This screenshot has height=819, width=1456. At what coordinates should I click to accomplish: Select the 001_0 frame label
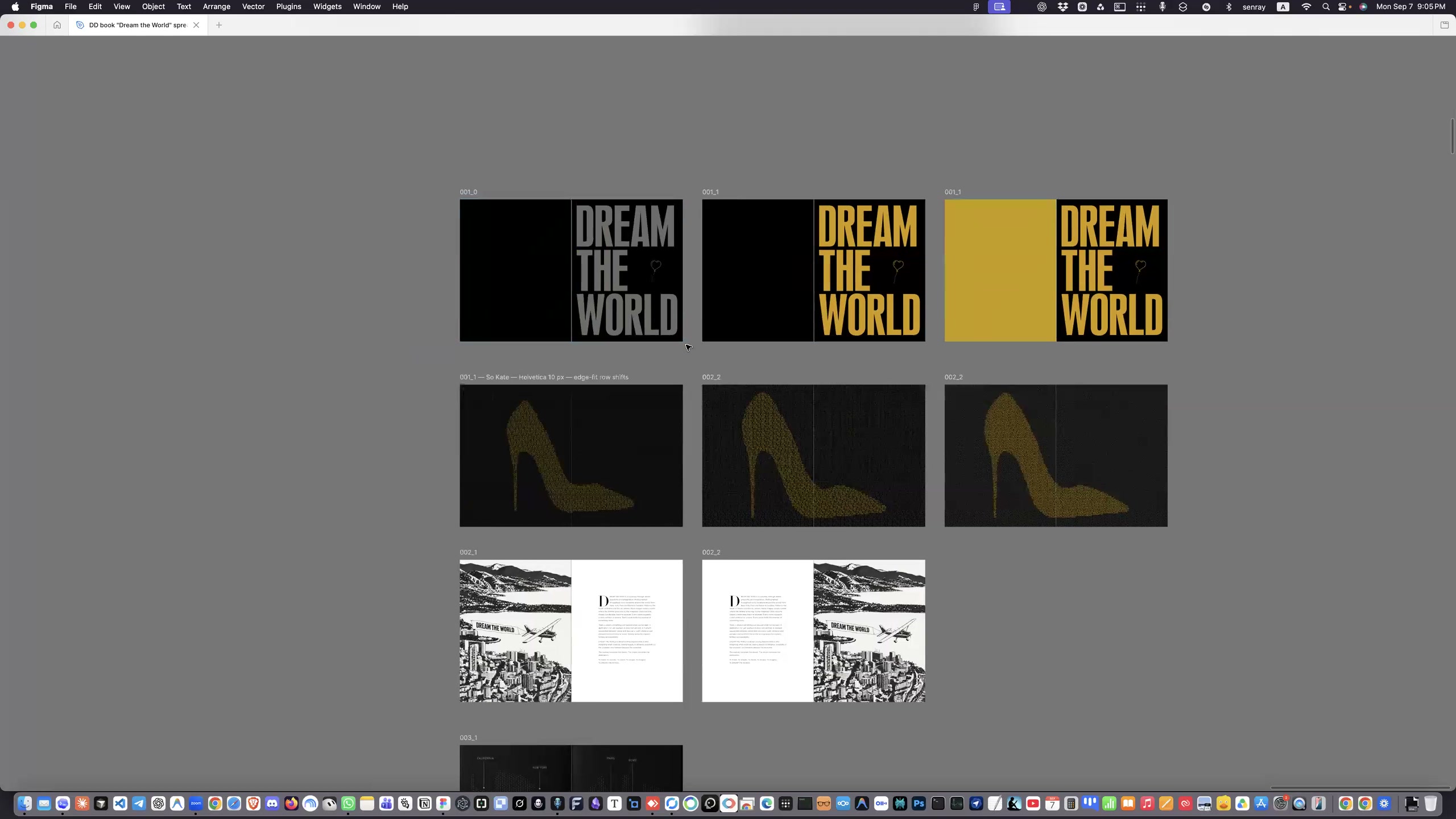(468, 192)
